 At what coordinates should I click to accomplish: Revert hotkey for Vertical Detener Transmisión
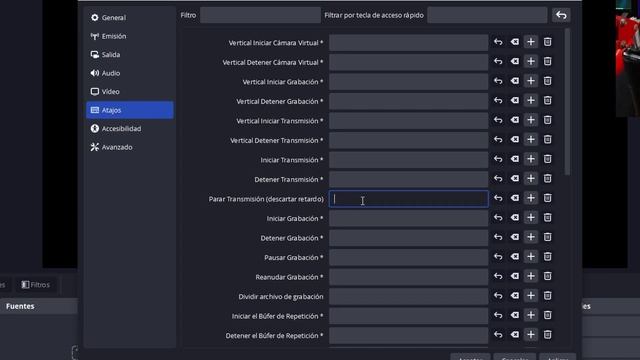click(x=498, y=140)
